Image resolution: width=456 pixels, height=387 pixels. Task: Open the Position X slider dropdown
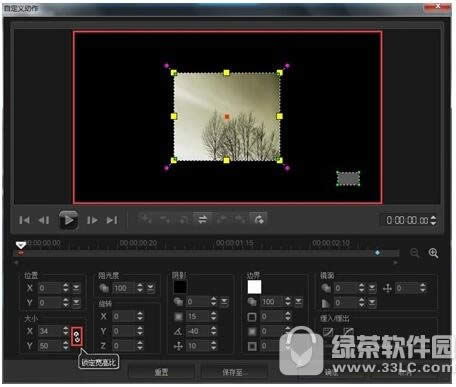point(76,288)
